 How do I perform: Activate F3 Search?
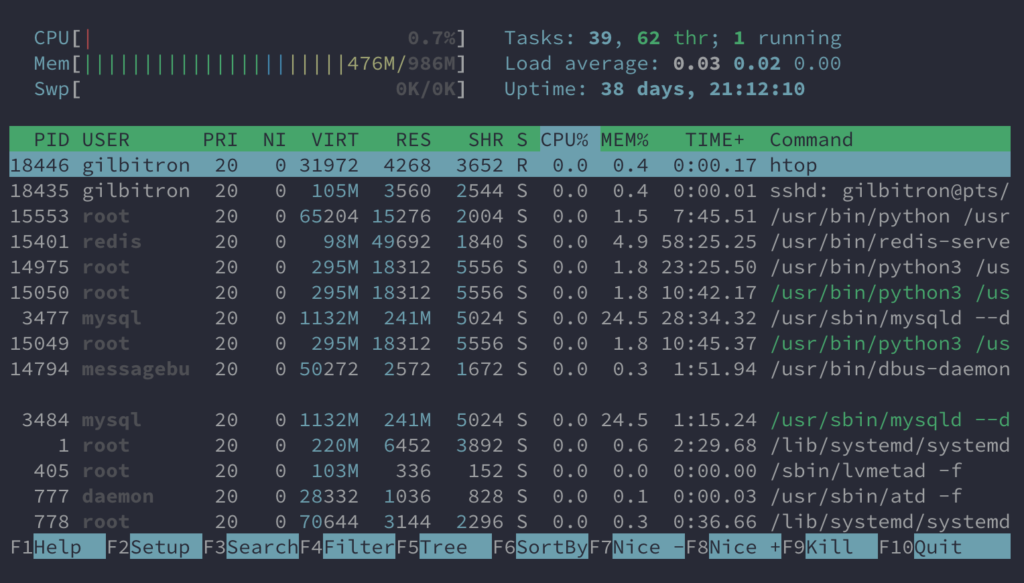(x=250, y=546)
